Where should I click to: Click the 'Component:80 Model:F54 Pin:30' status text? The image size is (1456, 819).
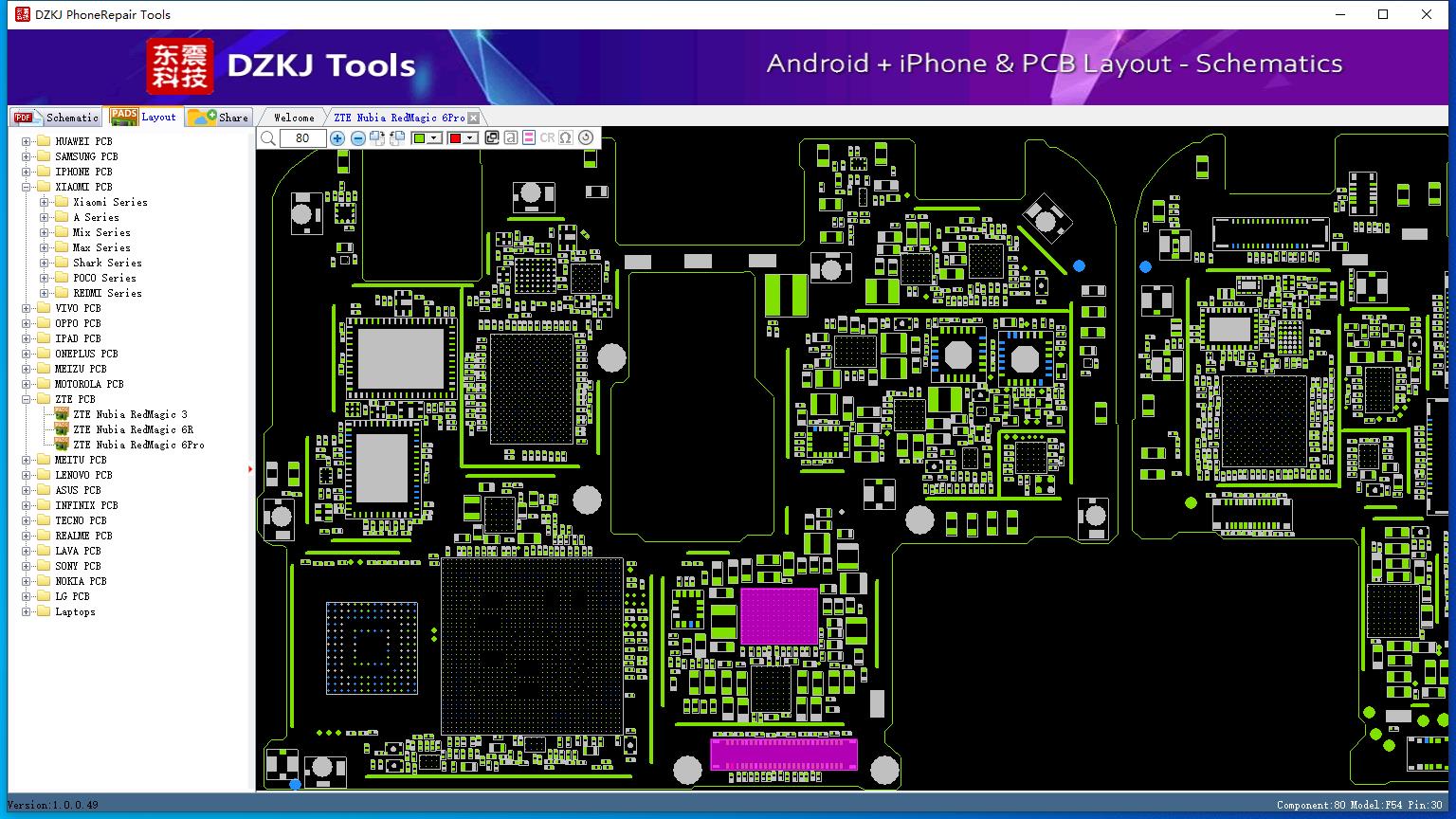click(x=1359, y=805)
